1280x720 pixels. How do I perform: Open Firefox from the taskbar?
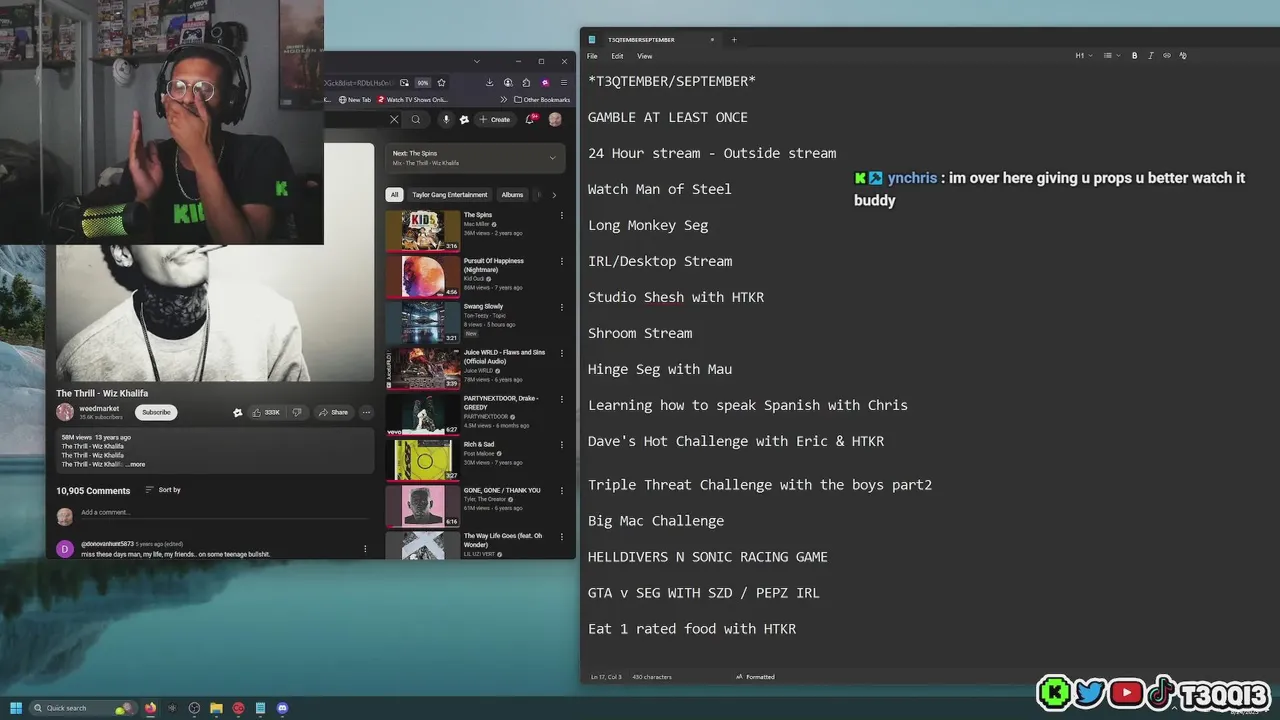tap(151, 708)
